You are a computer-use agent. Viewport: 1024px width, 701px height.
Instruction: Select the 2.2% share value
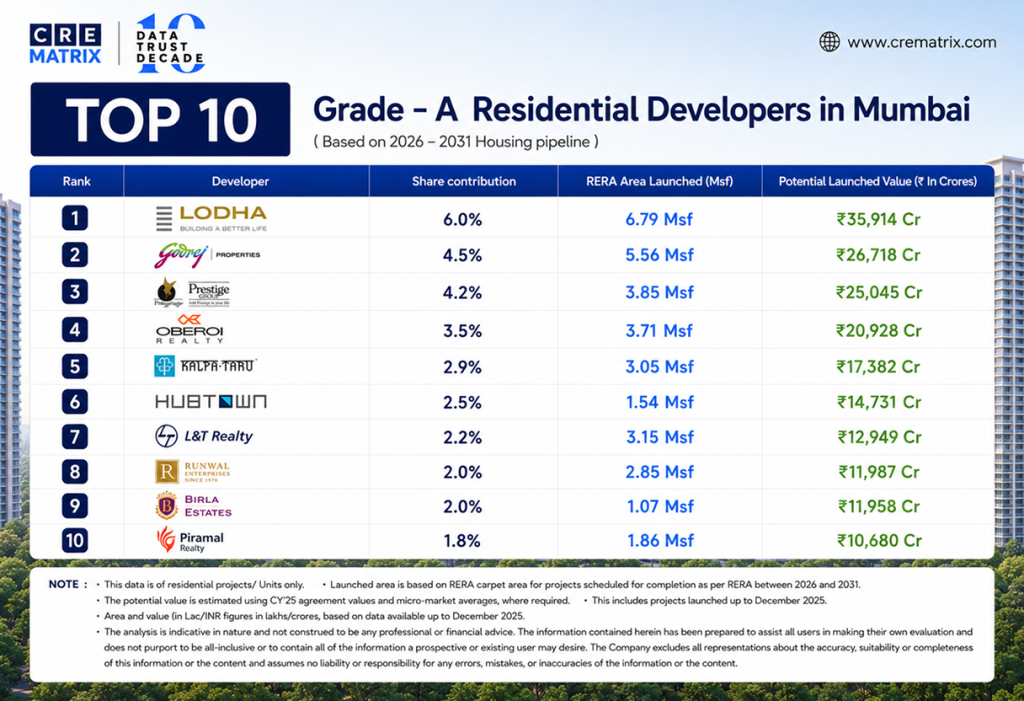462,437
